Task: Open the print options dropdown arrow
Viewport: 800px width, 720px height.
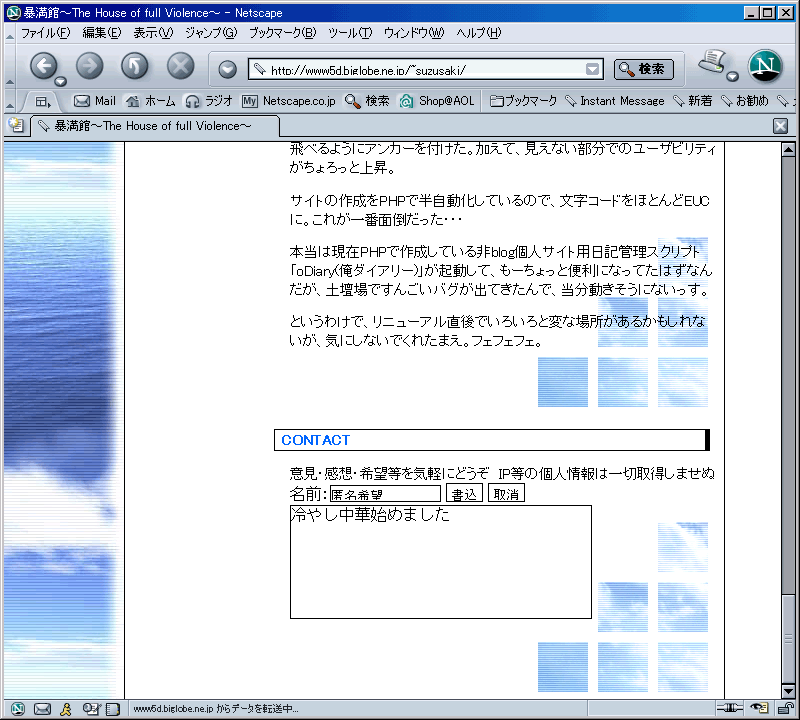Action: (x=733, y=77)
